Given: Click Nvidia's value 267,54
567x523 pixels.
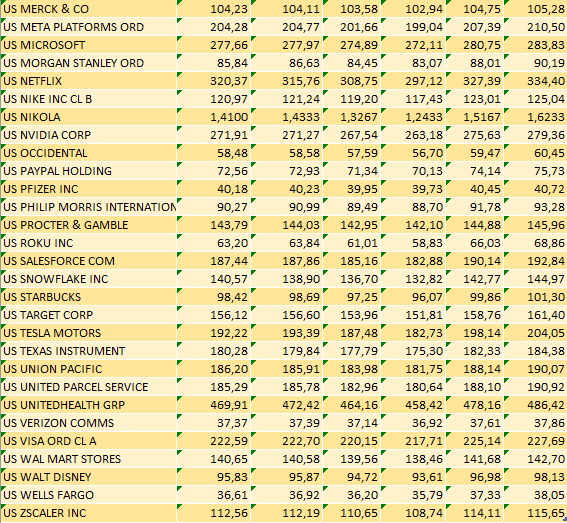Looking at the screenshot, I should [359, 135].
